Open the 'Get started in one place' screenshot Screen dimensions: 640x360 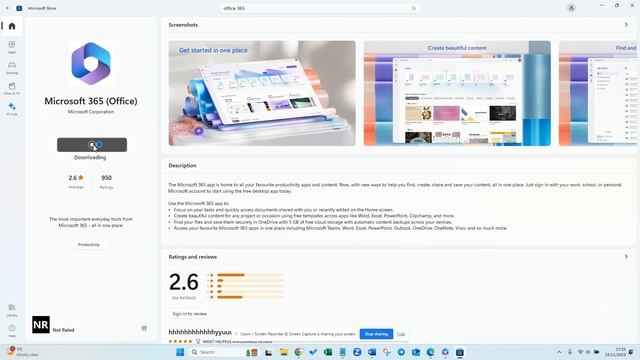[x=262, y=93]
